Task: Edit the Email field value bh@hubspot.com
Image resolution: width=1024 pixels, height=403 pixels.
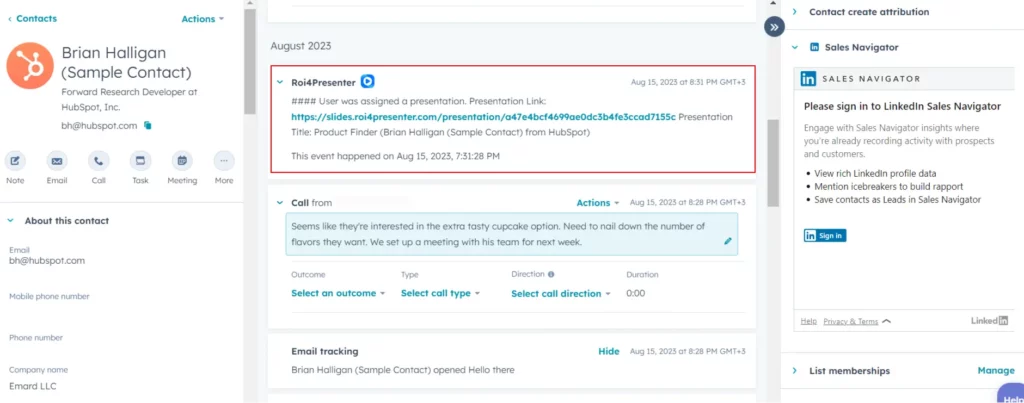Action: click(47, 261)
